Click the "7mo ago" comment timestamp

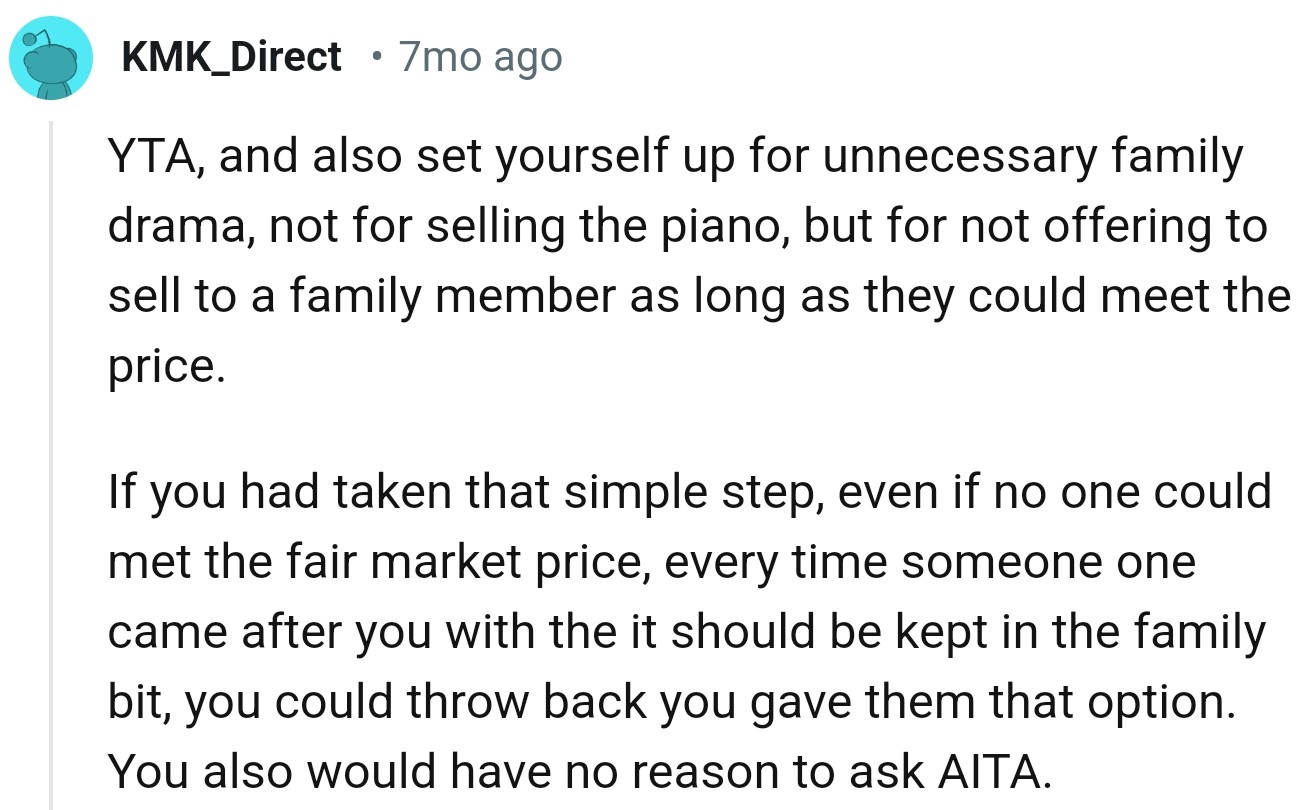pos(480,58)
